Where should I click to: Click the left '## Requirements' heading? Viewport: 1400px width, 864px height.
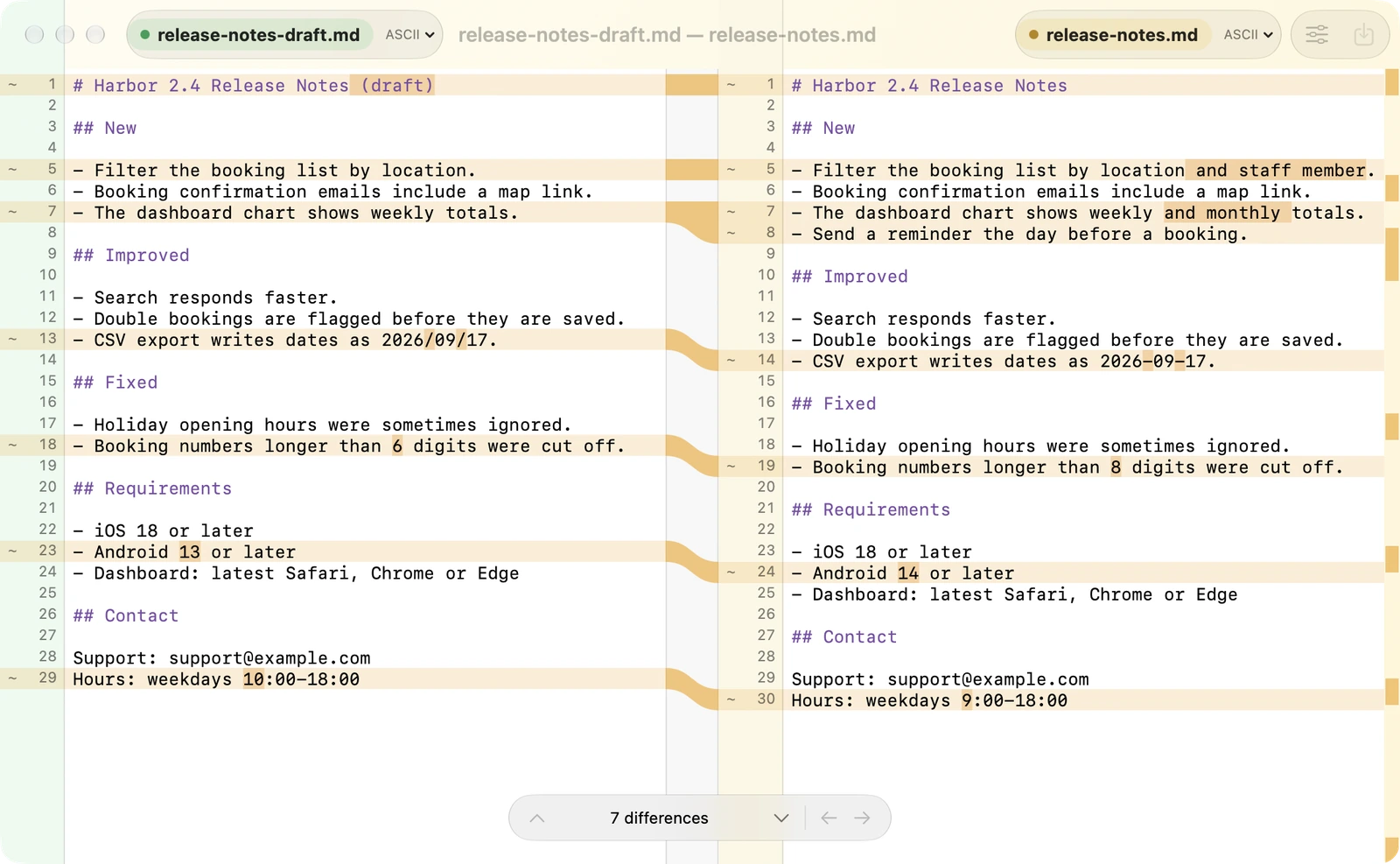pyautogui.click(x=152, y=488)
